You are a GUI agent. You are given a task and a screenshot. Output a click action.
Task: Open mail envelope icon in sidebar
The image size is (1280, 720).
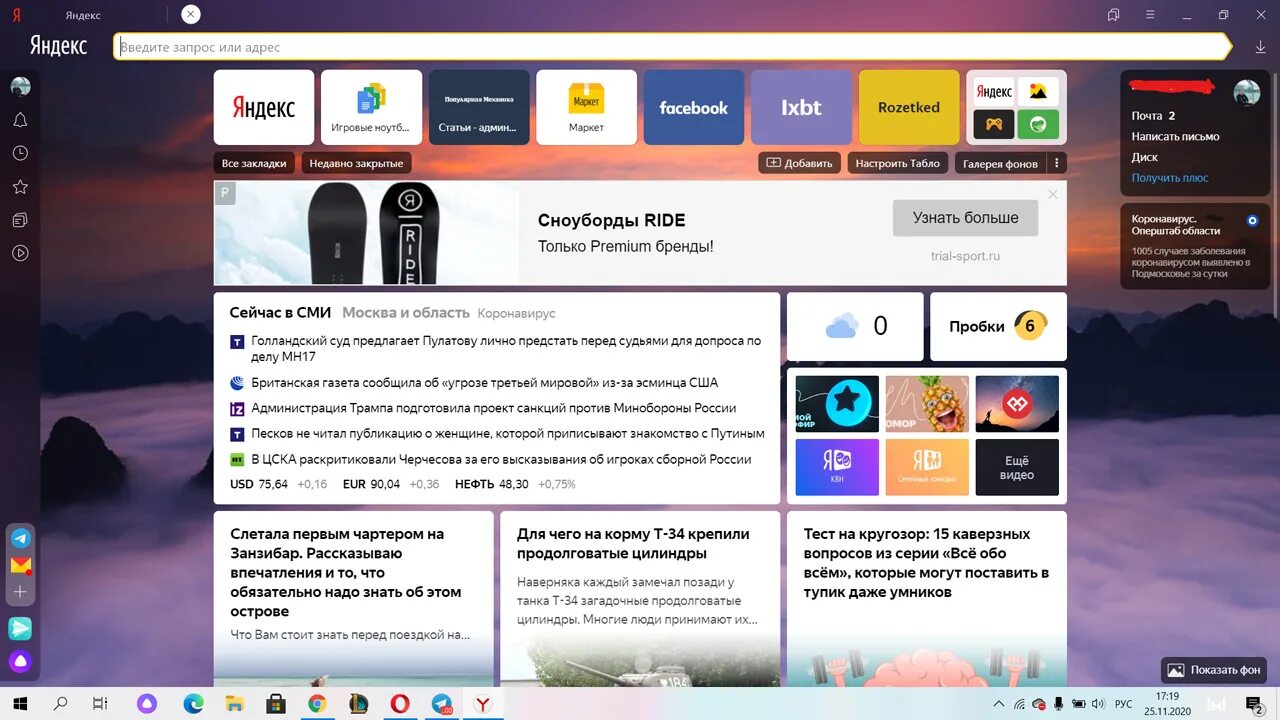pos(21,565)
